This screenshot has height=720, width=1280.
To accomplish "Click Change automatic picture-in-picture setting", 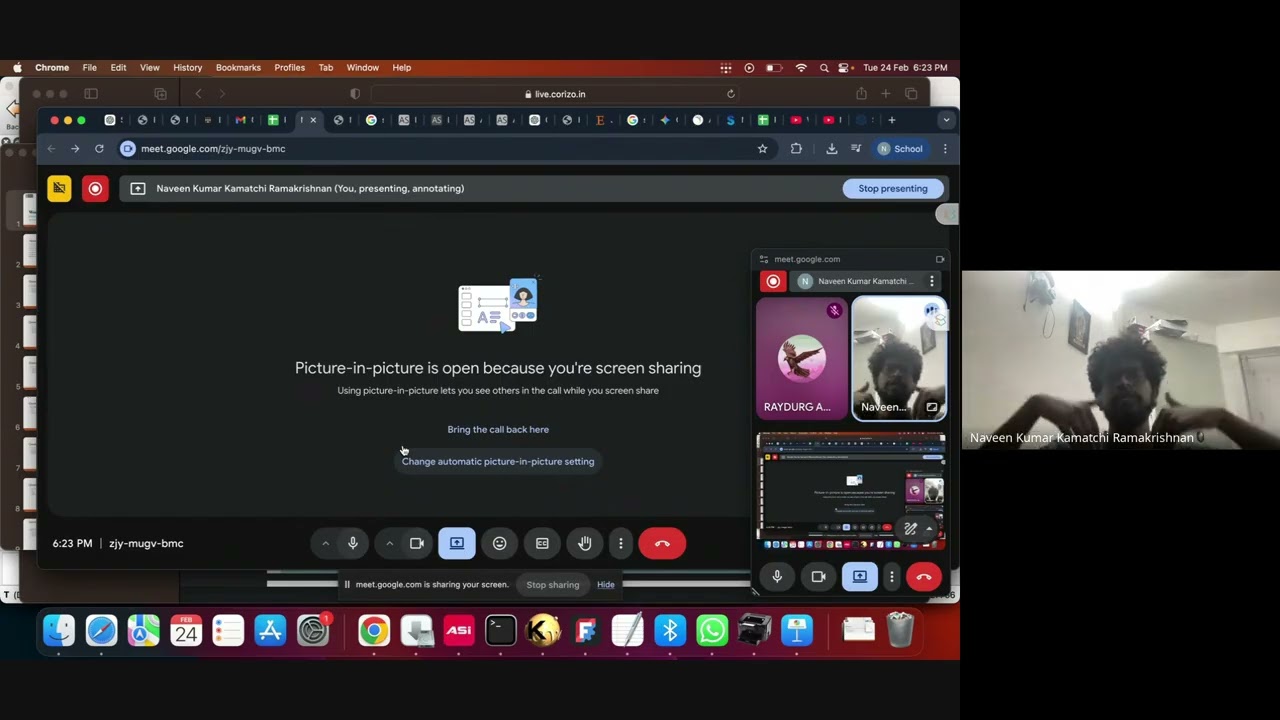I will coord(498,461).
